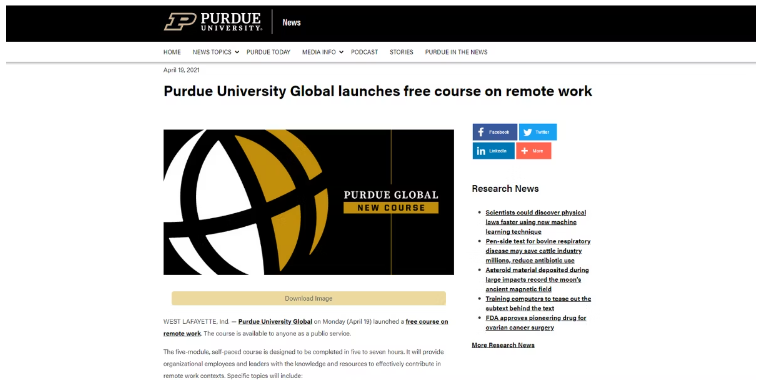This screenshot has height=387, width=761.
Task: Expand the News Topics dropdown arrow
Action: click(237, 52)
